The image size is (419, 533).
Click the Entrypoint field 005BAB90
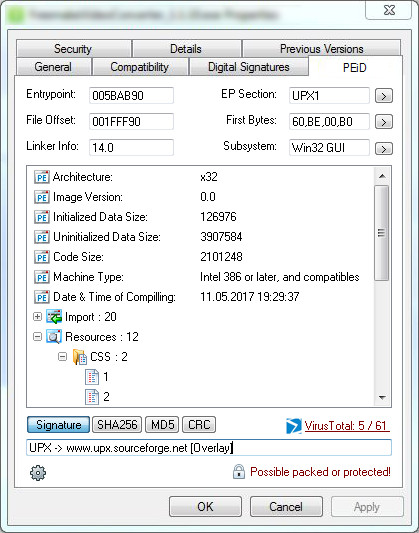131,96
